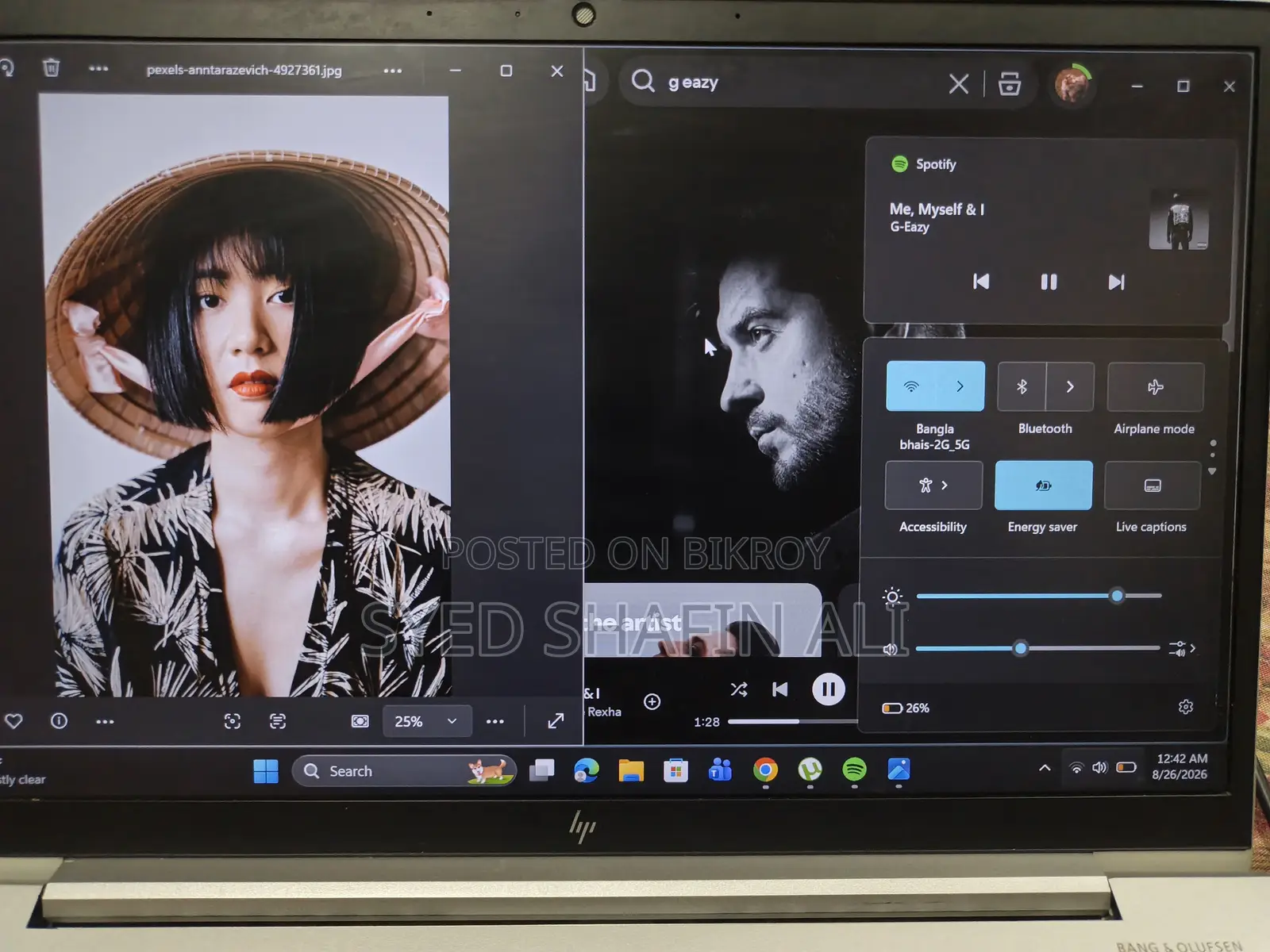Open more options right of zoom dropdown

coord(495,721)
